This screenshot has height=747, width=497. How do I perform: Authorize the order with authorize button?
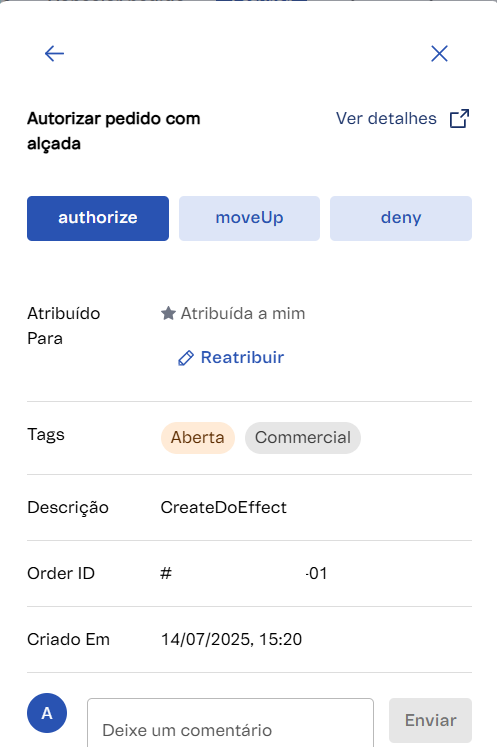(98, 218)
